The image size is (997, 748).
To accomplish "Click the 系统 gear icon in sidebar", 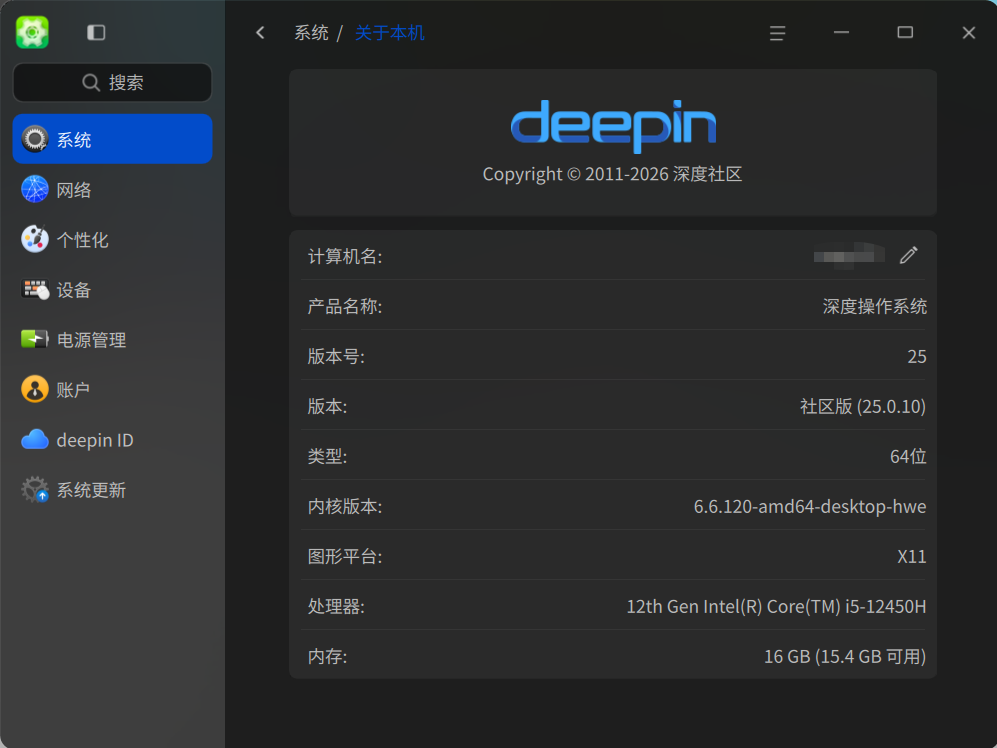I will click(34, 139).
